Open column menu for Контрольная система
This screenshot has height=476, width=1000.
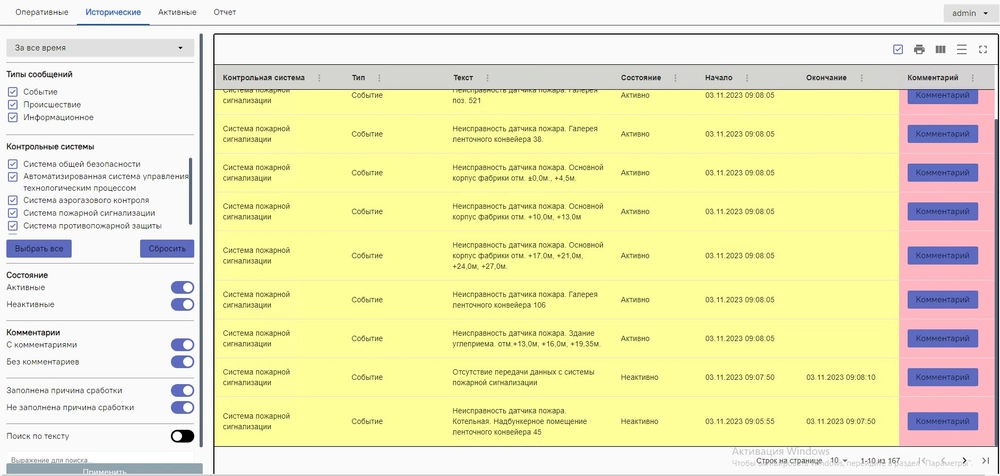pos(319,78)
